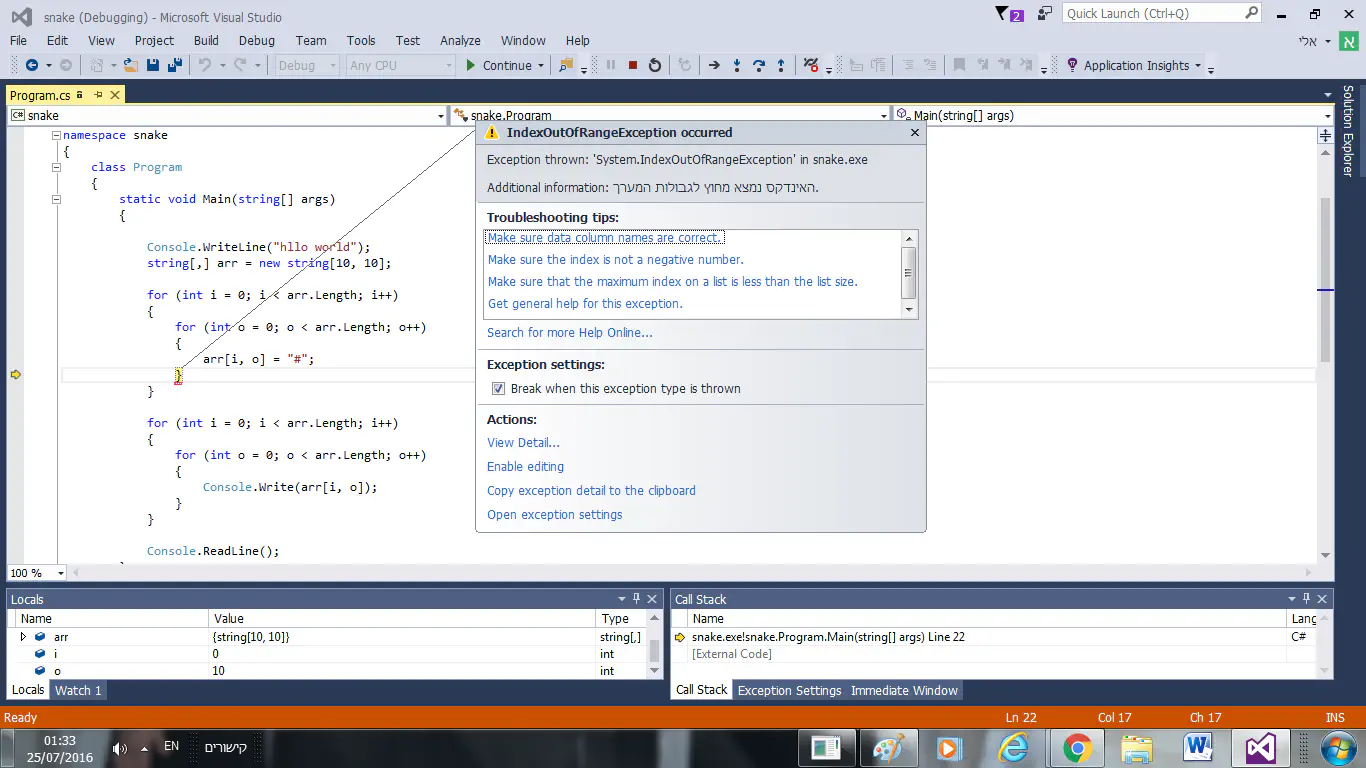
Task: Pin the Program.cs tab
Action: (98, 95)
